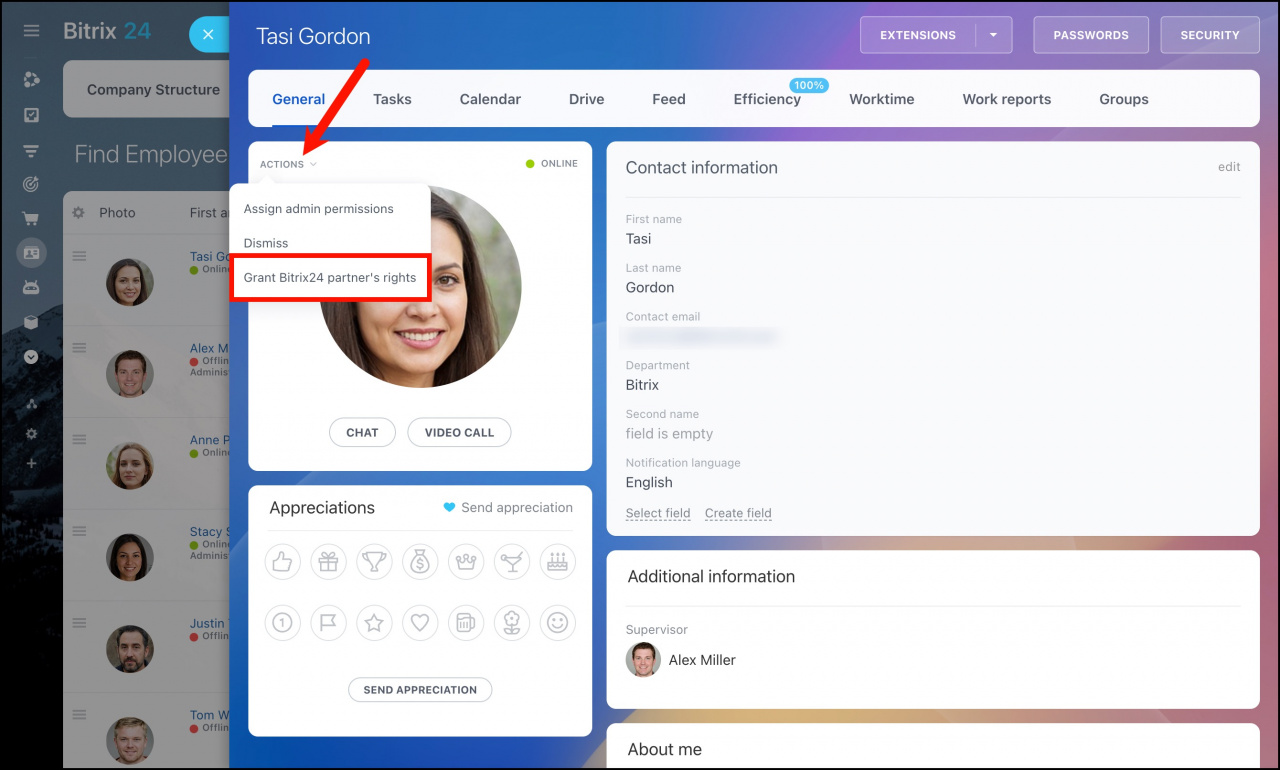Click the box cube icon in the sidebar
1280x770 pixels.
tap(31, 322)
